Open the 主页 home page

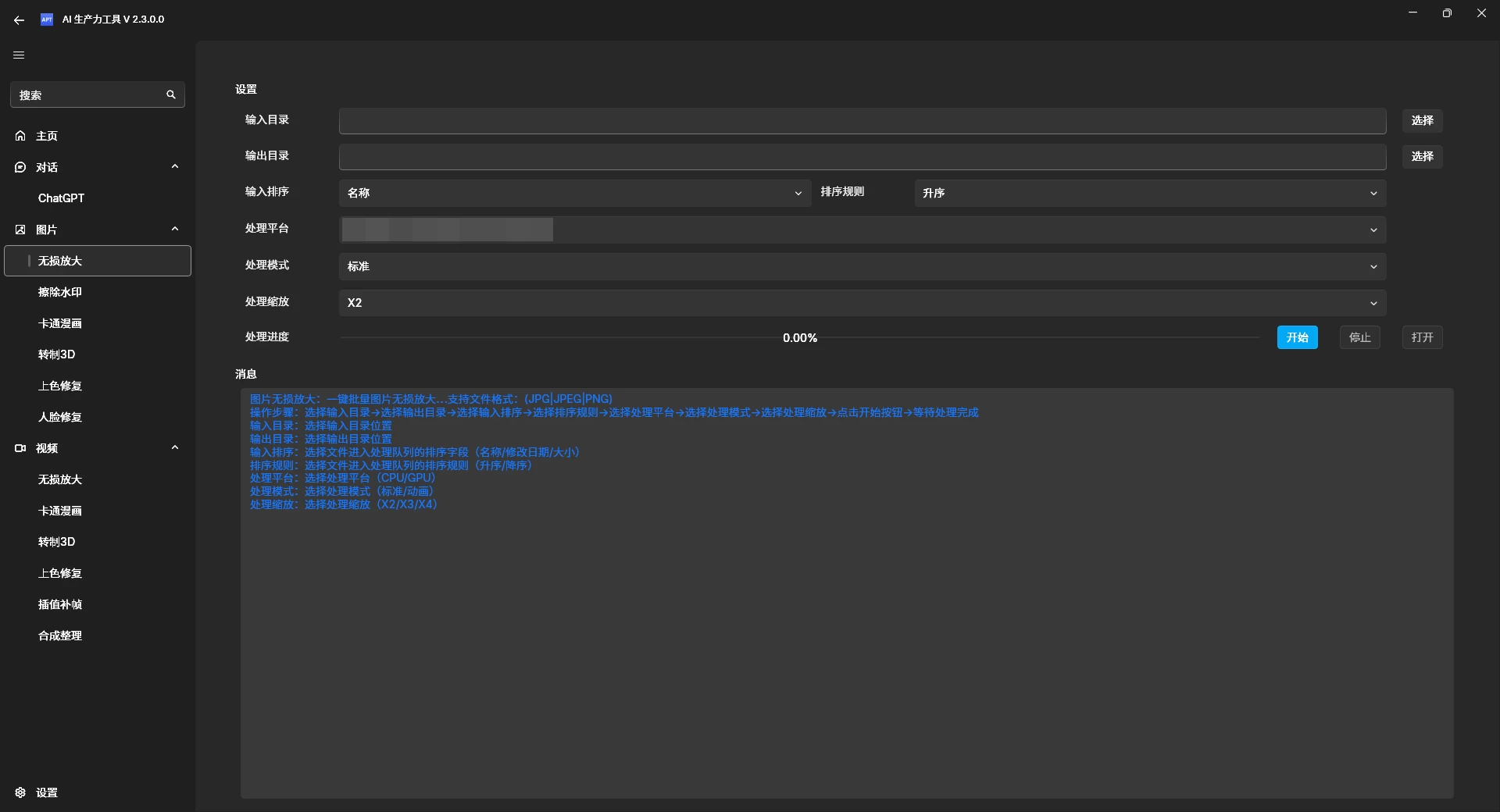coord(47,136)
